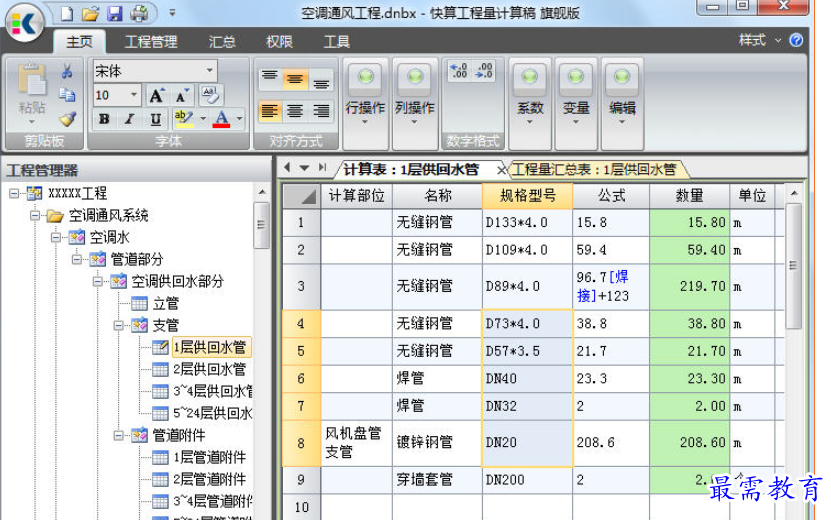This screenshot has width=831, height=520.
Task: Switch to 工程量汇总表：1层供回水管 tab
Action: [594, 170]
